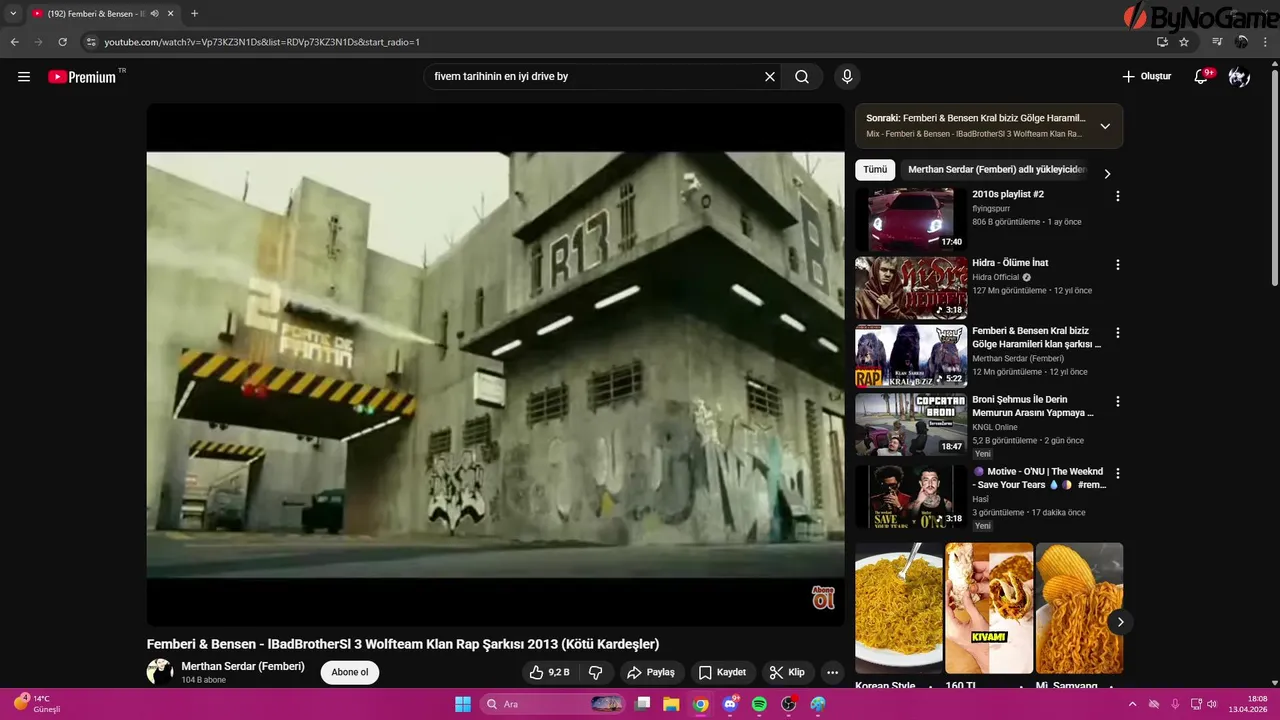The width and height of the screenshot is (1280, 720).
Task: Open weather widget showing 14°C
Action: pyautogui.click(x=37, y=703)
